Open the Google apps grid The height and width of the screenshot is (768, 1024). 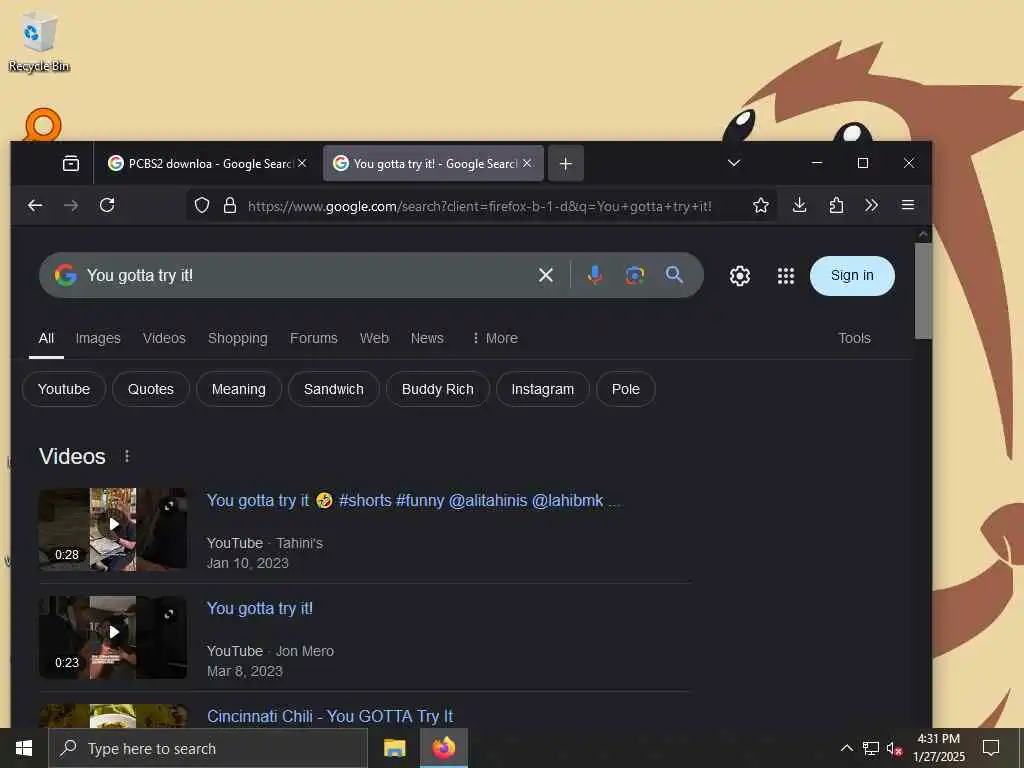(x=786, y=276)
